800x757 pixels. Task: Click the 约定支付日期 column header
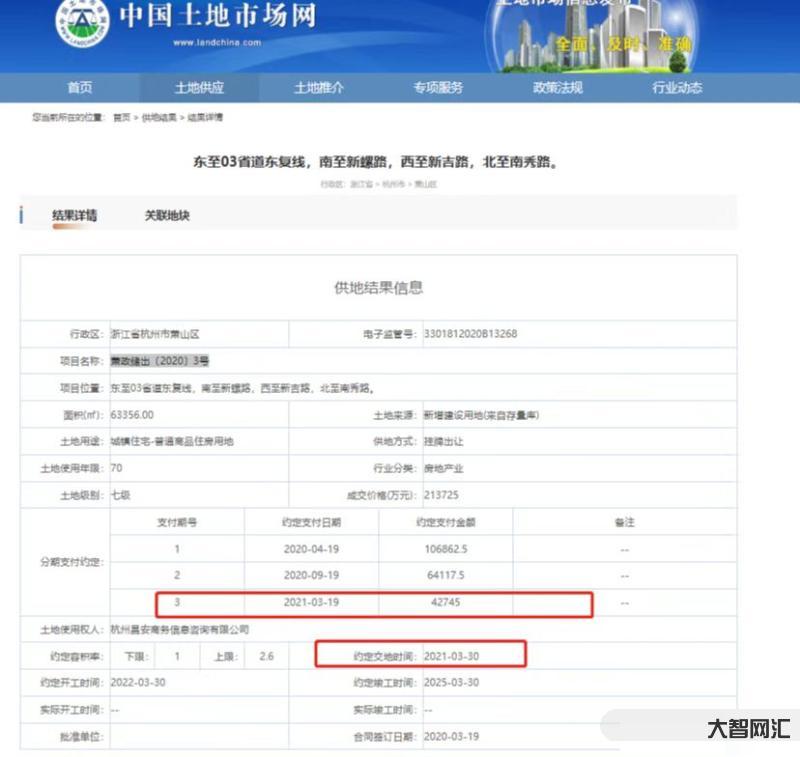(311, 522)
